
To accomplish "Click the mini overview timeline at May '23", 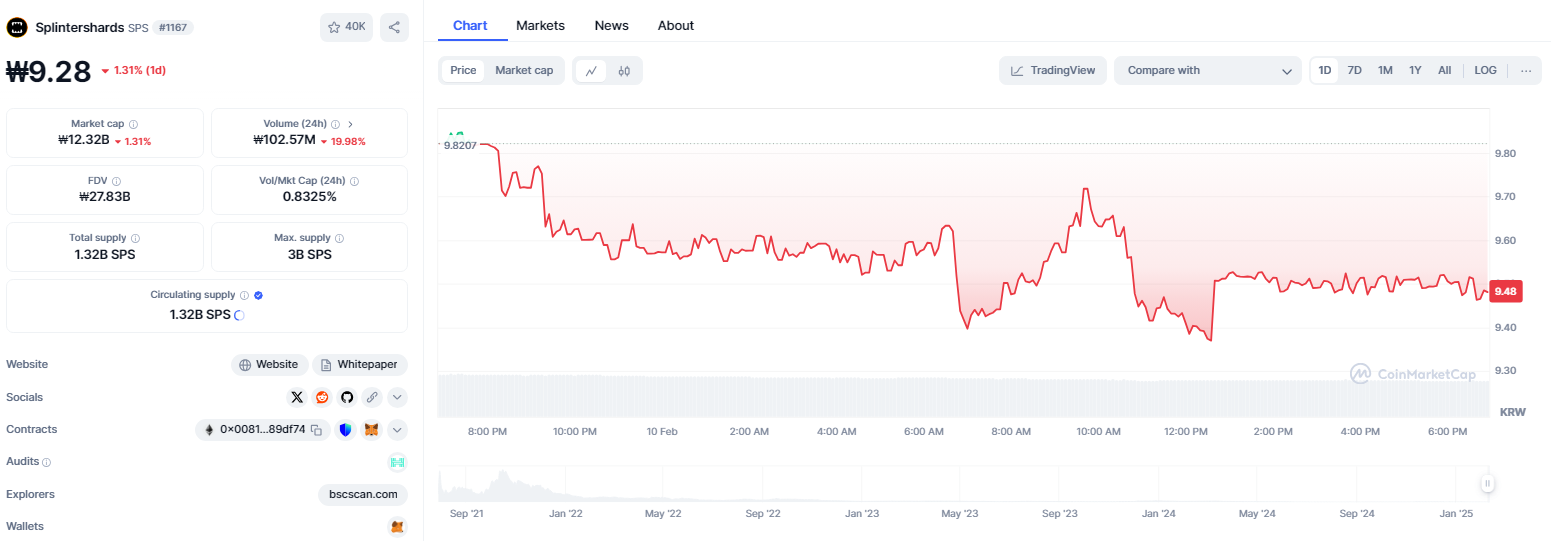I will click(x=960, y=513).
